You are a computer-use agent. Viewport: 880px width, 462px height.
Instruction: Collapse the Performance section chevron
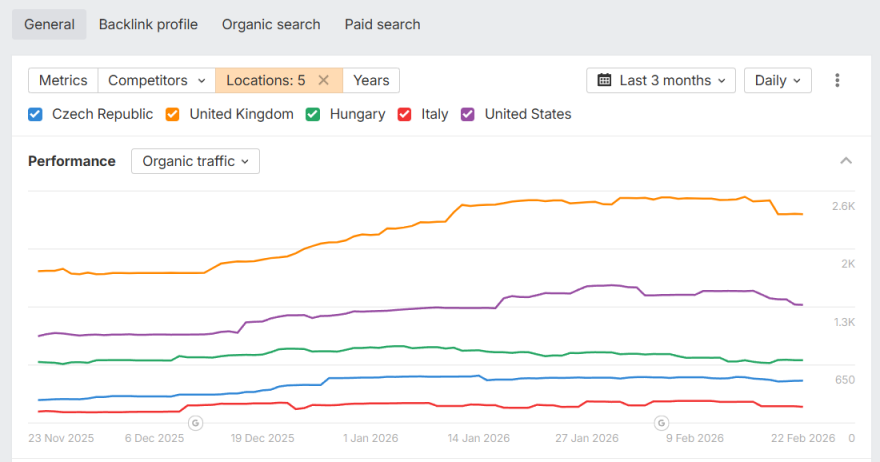[x=846, y=161]
